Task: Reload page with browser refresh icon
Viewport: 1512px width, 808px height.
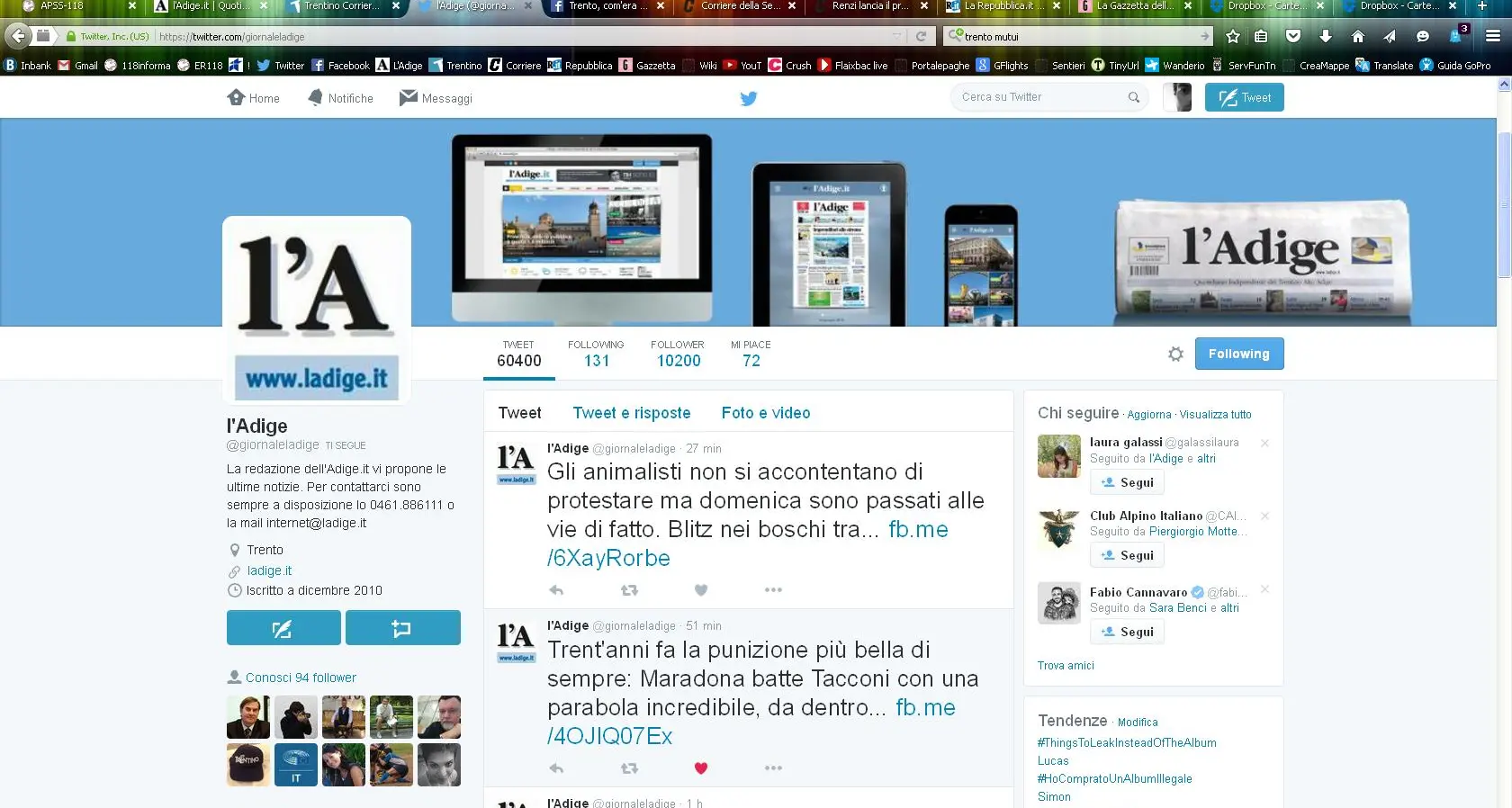Action: pos(921,36)
